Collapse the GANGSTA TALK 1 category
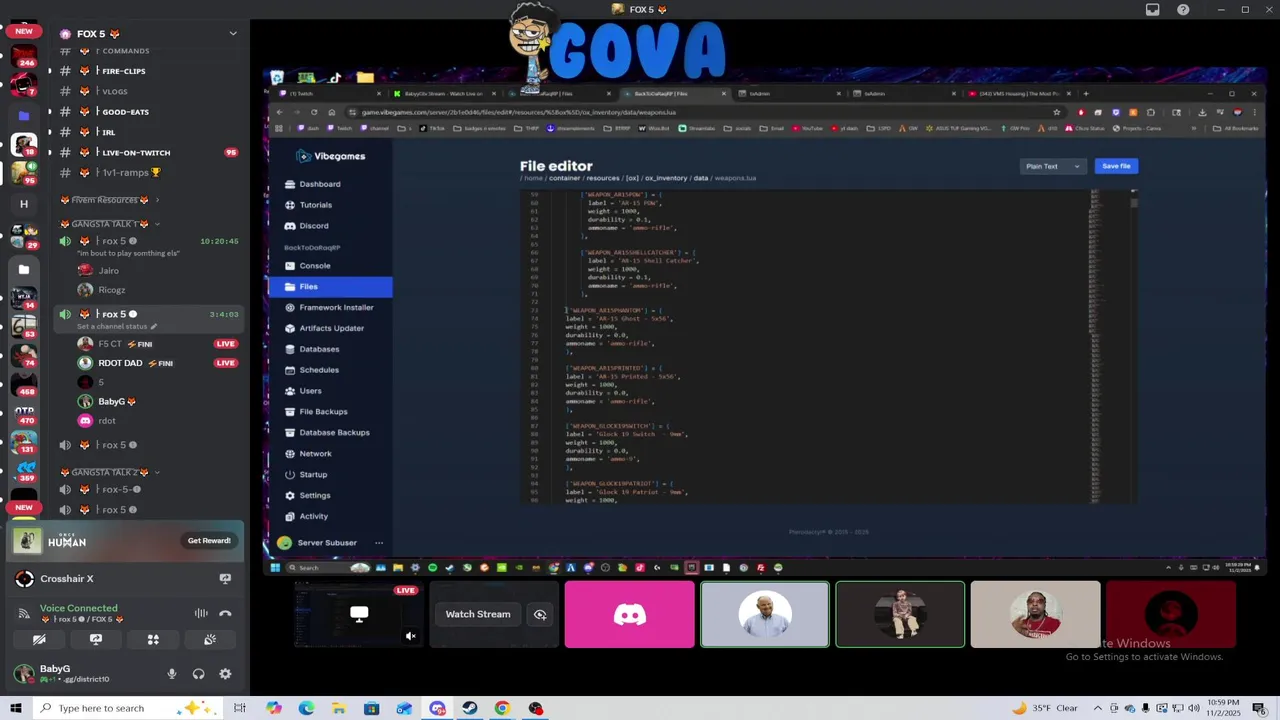Viewport: 1280px width, 720px height. (110, 224)
